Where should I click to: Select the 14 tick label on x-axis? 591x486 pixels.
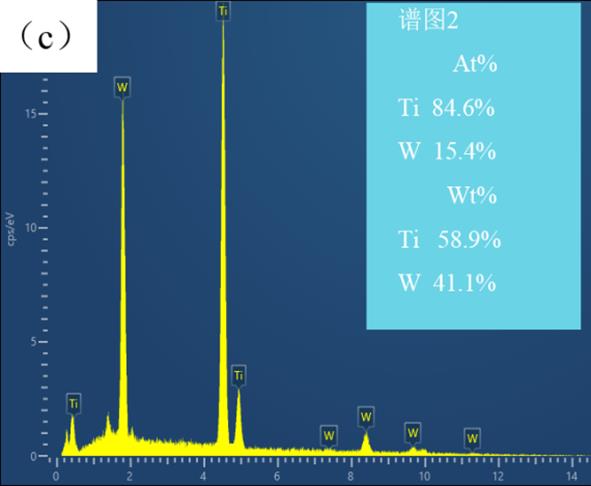572,476
